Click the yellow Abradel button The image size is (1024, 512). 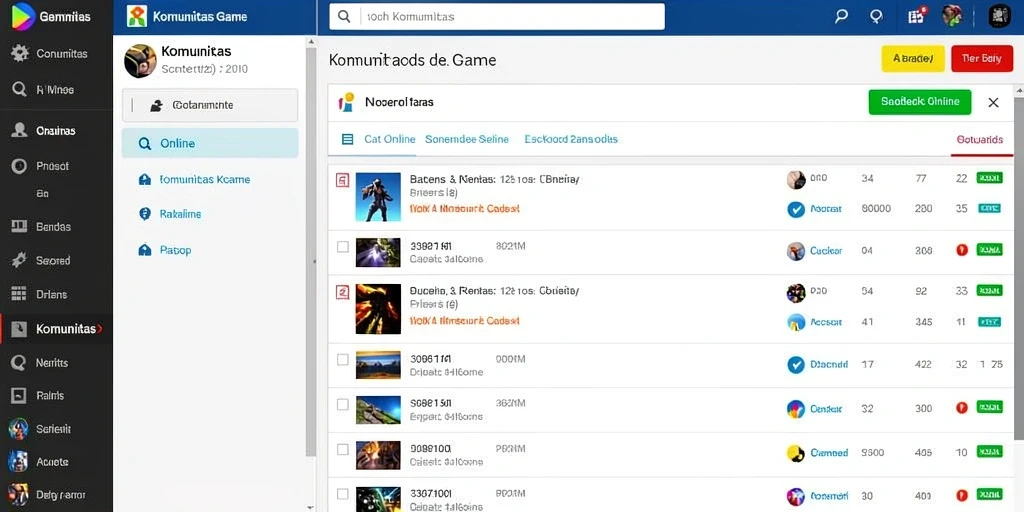tap(913, 58)
